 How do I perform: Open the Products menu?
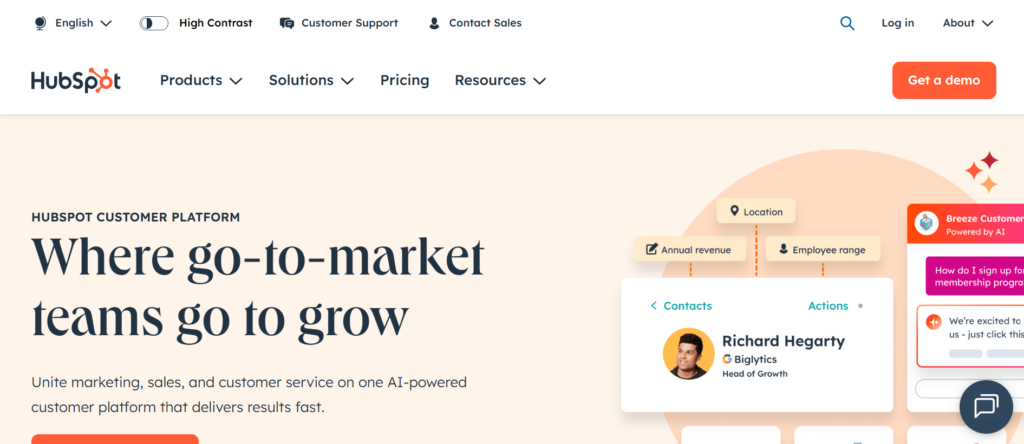(x=201, y=80)
